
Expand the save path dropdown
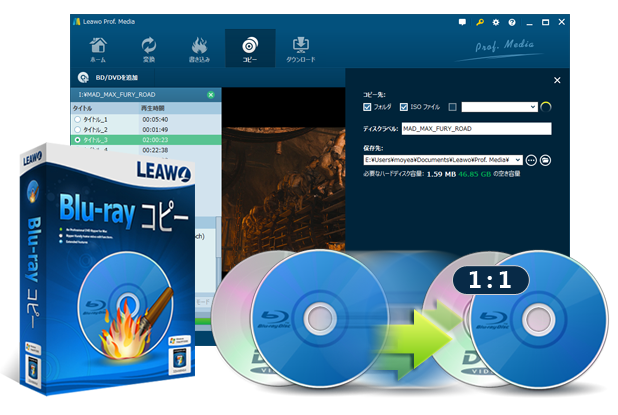point(517,160)
